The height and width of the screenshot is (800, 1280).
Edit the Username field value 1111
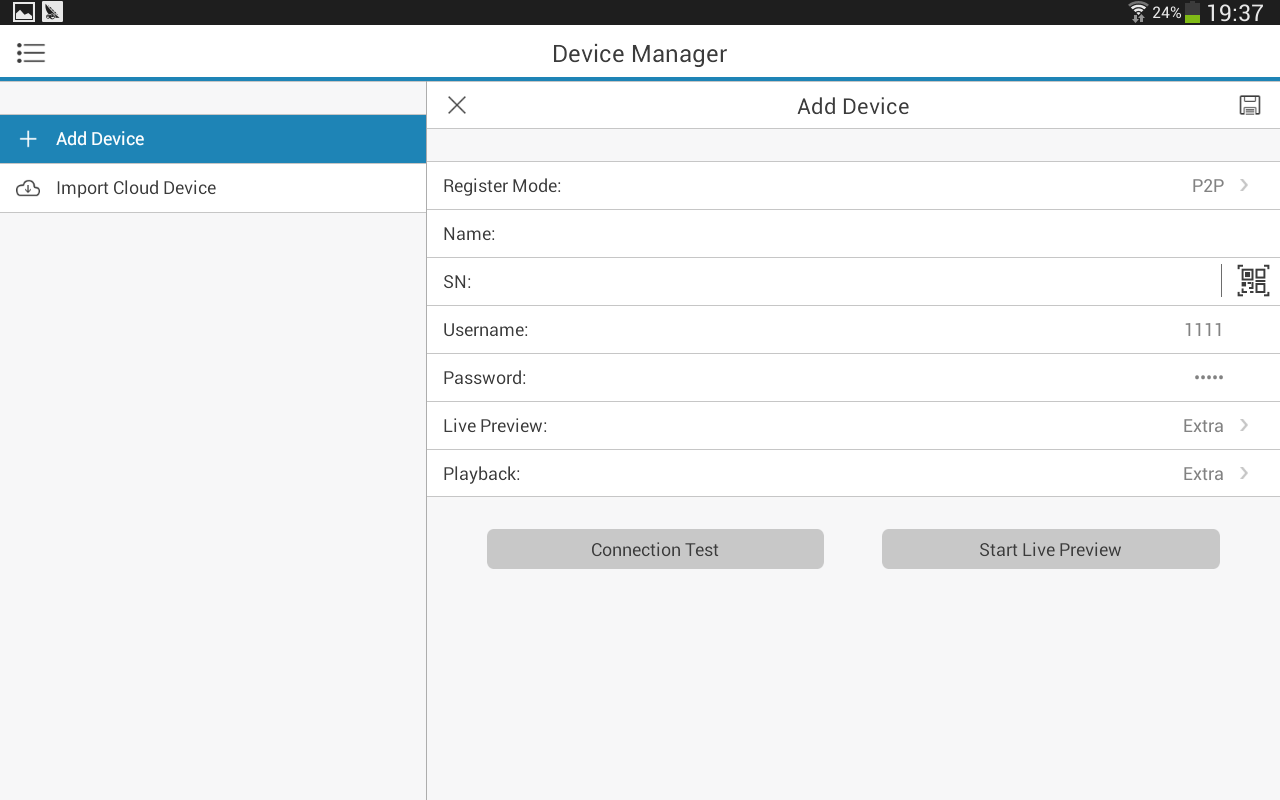[1202, 330]
